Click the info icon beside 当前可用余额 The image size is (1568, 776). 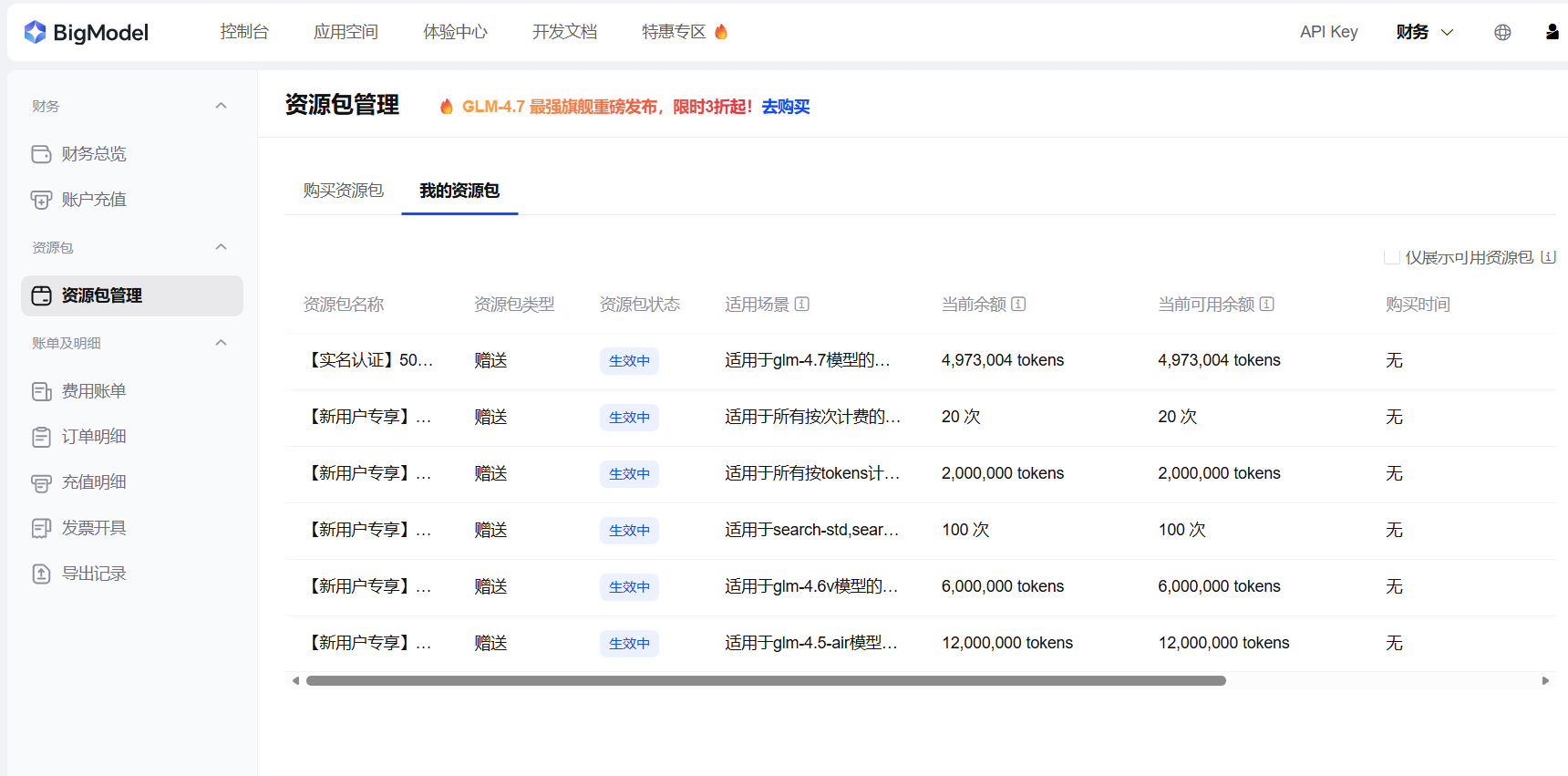click(1267, 305)
